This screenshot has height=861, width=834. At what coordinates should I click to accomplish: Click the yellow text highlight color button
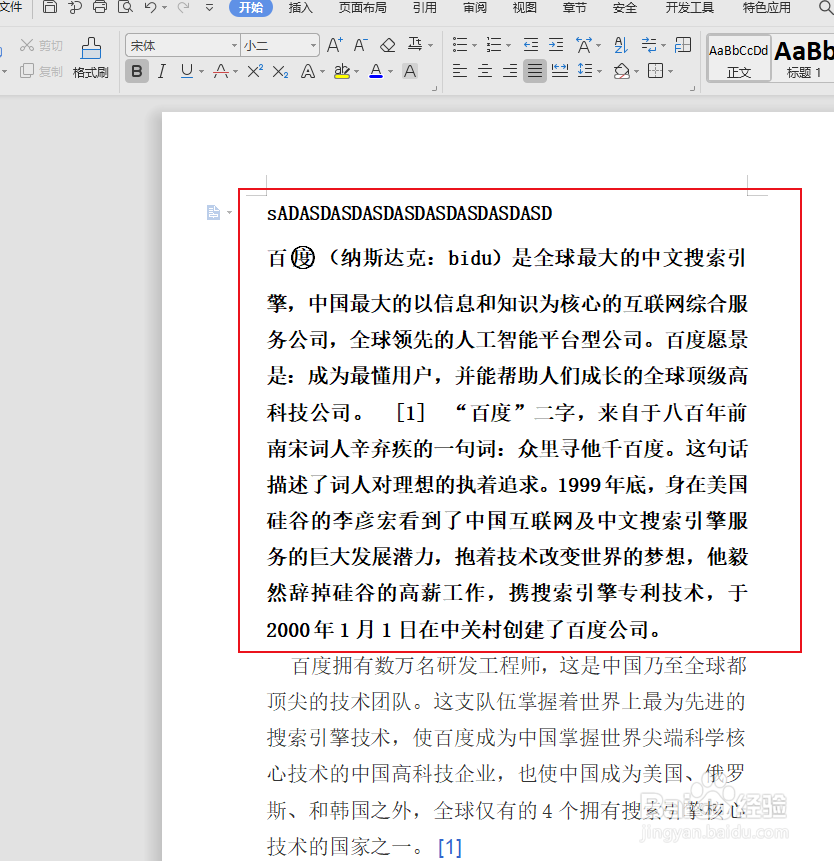click(x=342, y=71)
